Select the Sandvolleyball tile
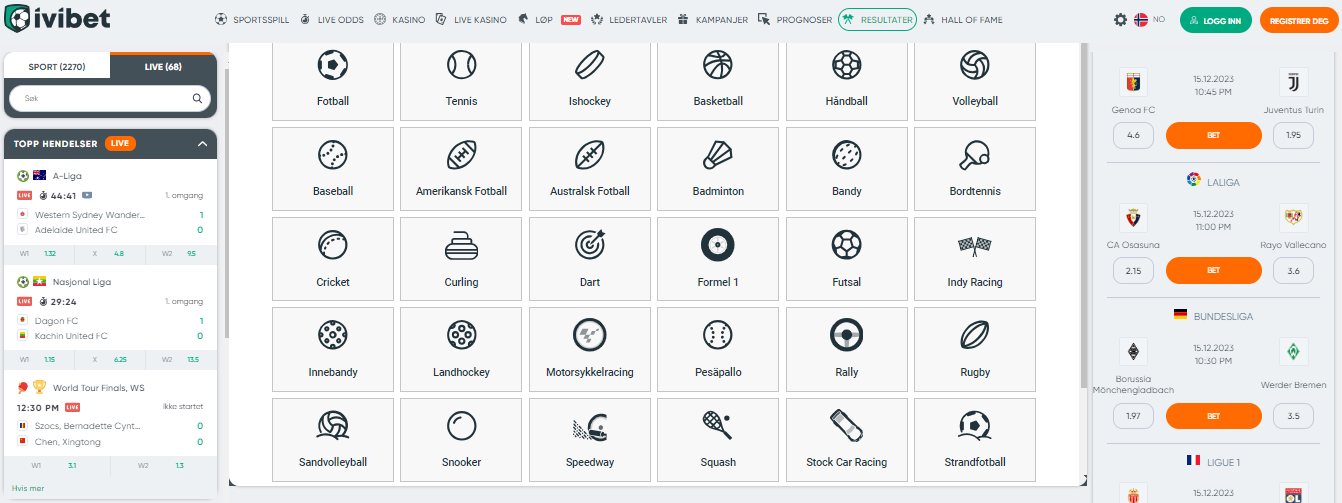 333,440
